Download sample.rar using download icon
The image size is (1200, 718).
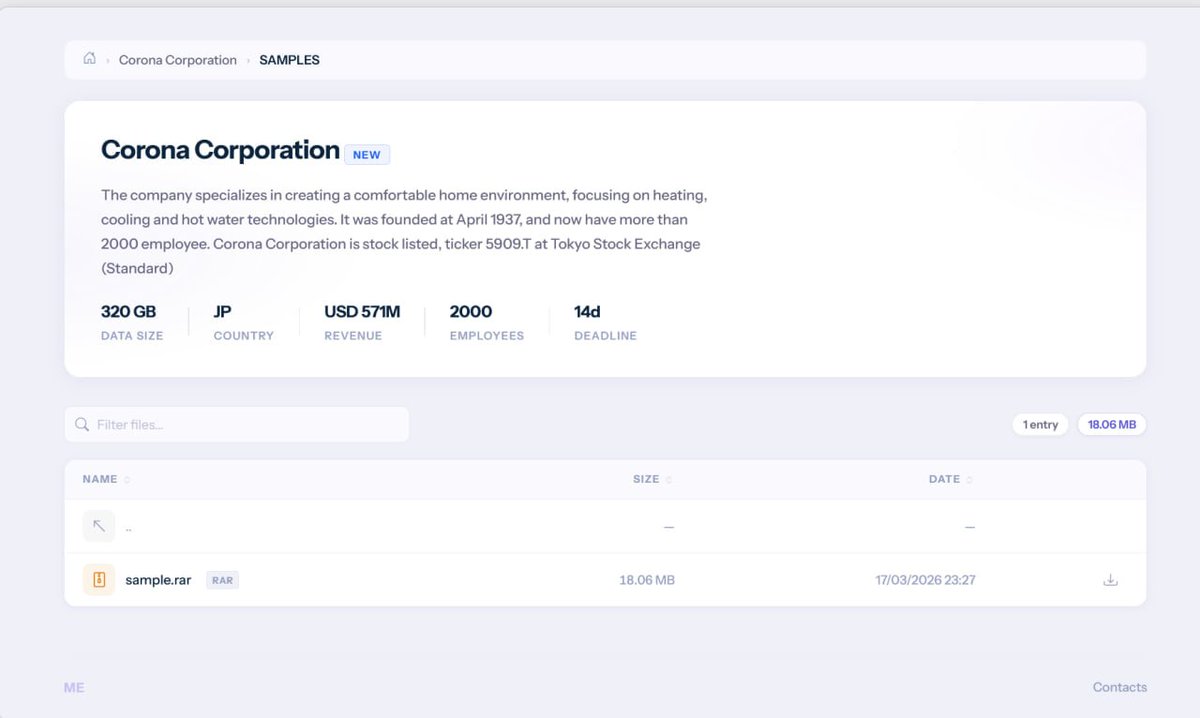1110,580
